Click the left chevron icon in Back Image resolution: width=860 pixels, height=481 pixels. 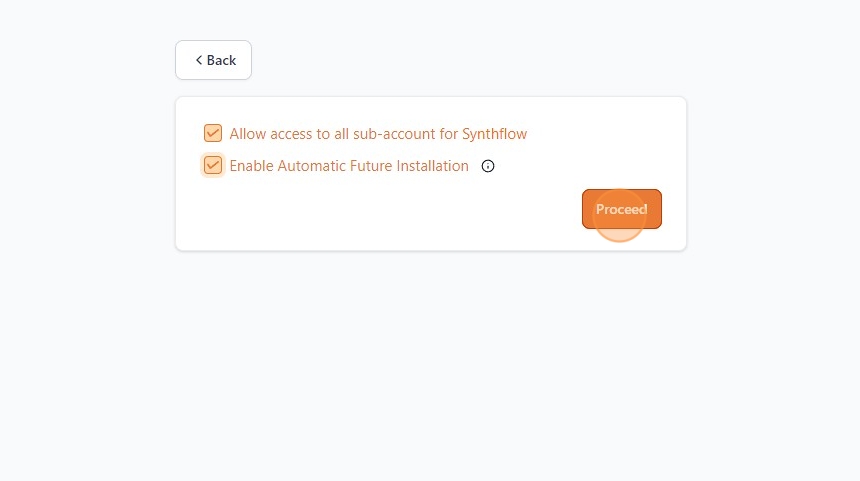pyautogui.click(x=199, y=60)
